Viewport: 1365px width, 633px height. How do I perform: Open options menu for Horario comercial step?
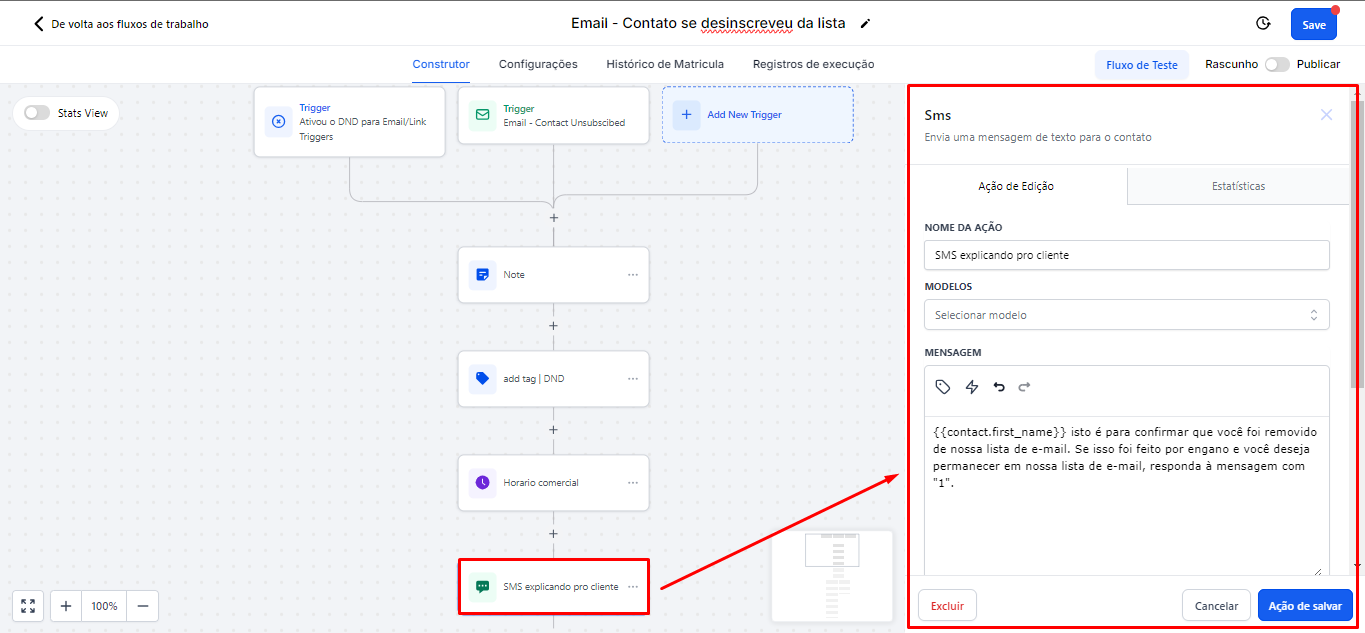[632, 483]
